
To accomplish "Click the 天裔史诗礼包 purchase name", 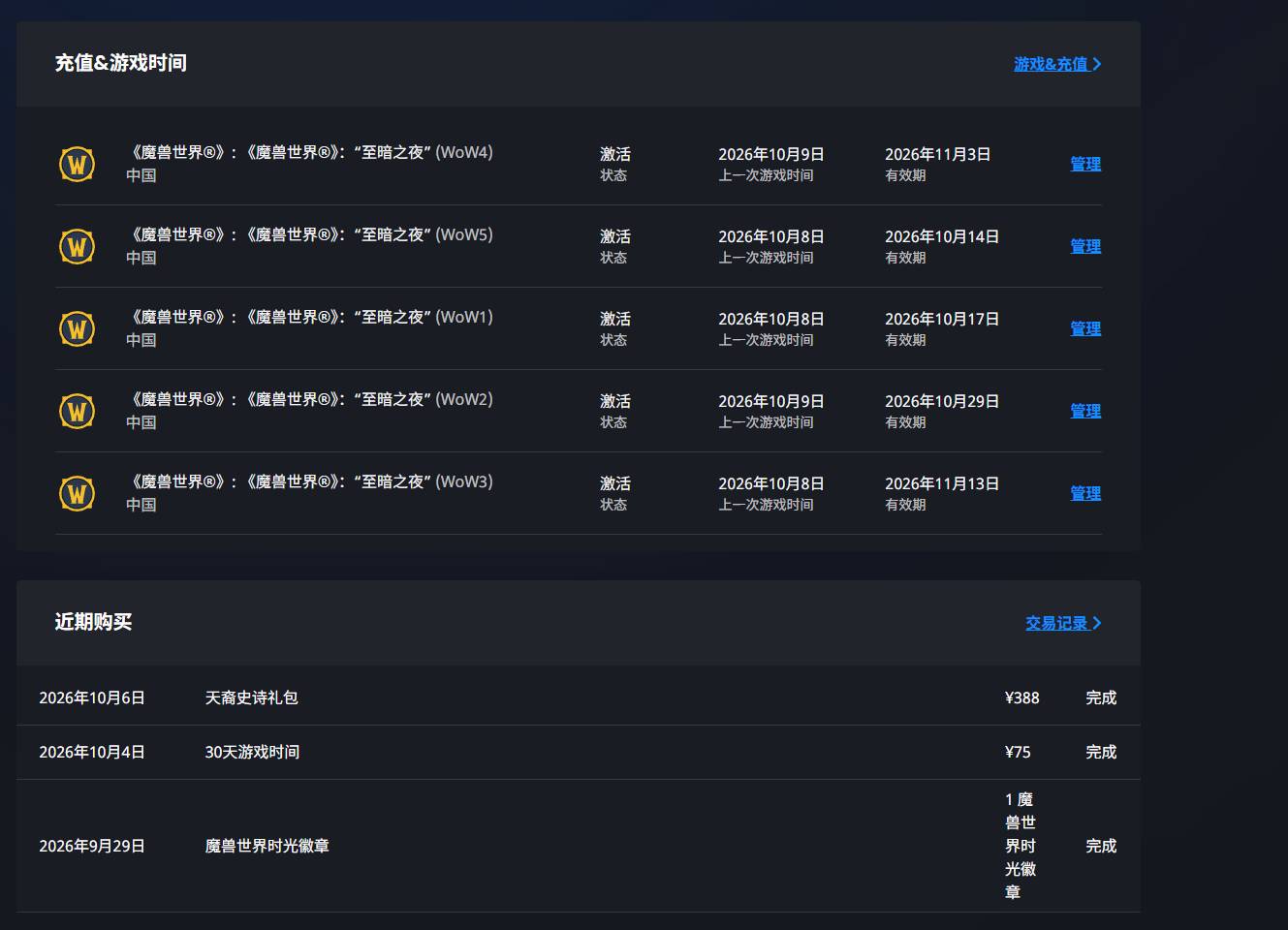I will pos(252,697).
